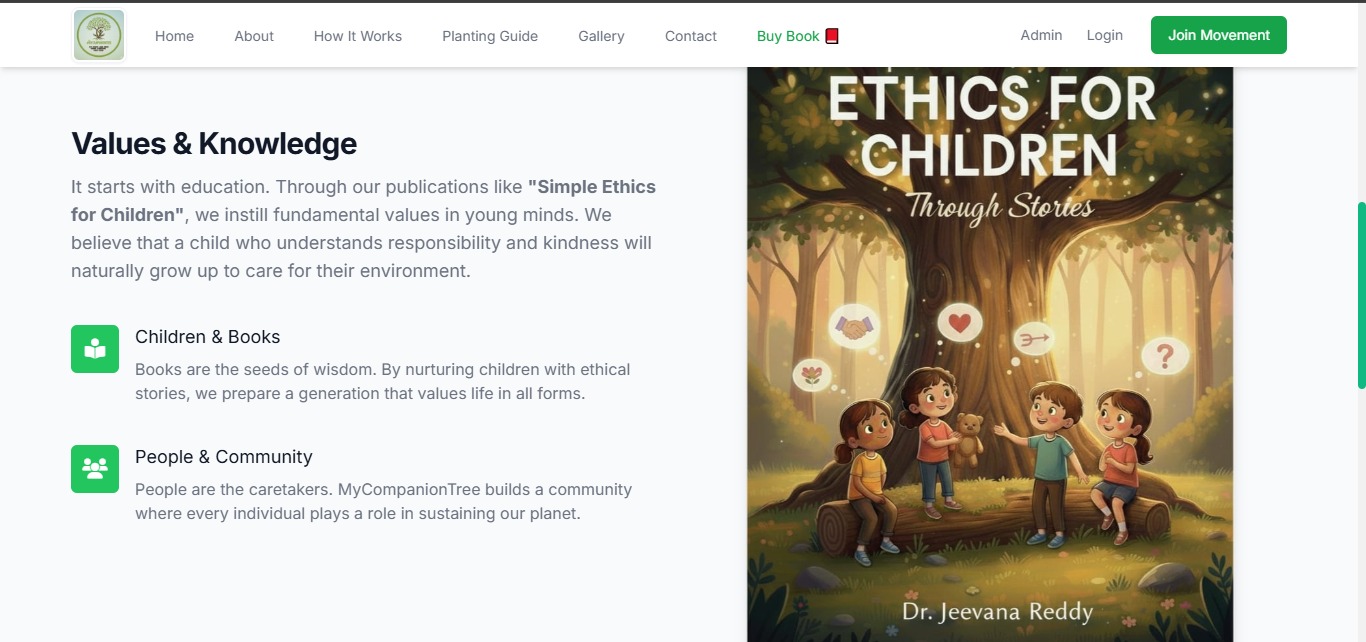Click the red book icon beside Buy Book

(x=832, y=36)
